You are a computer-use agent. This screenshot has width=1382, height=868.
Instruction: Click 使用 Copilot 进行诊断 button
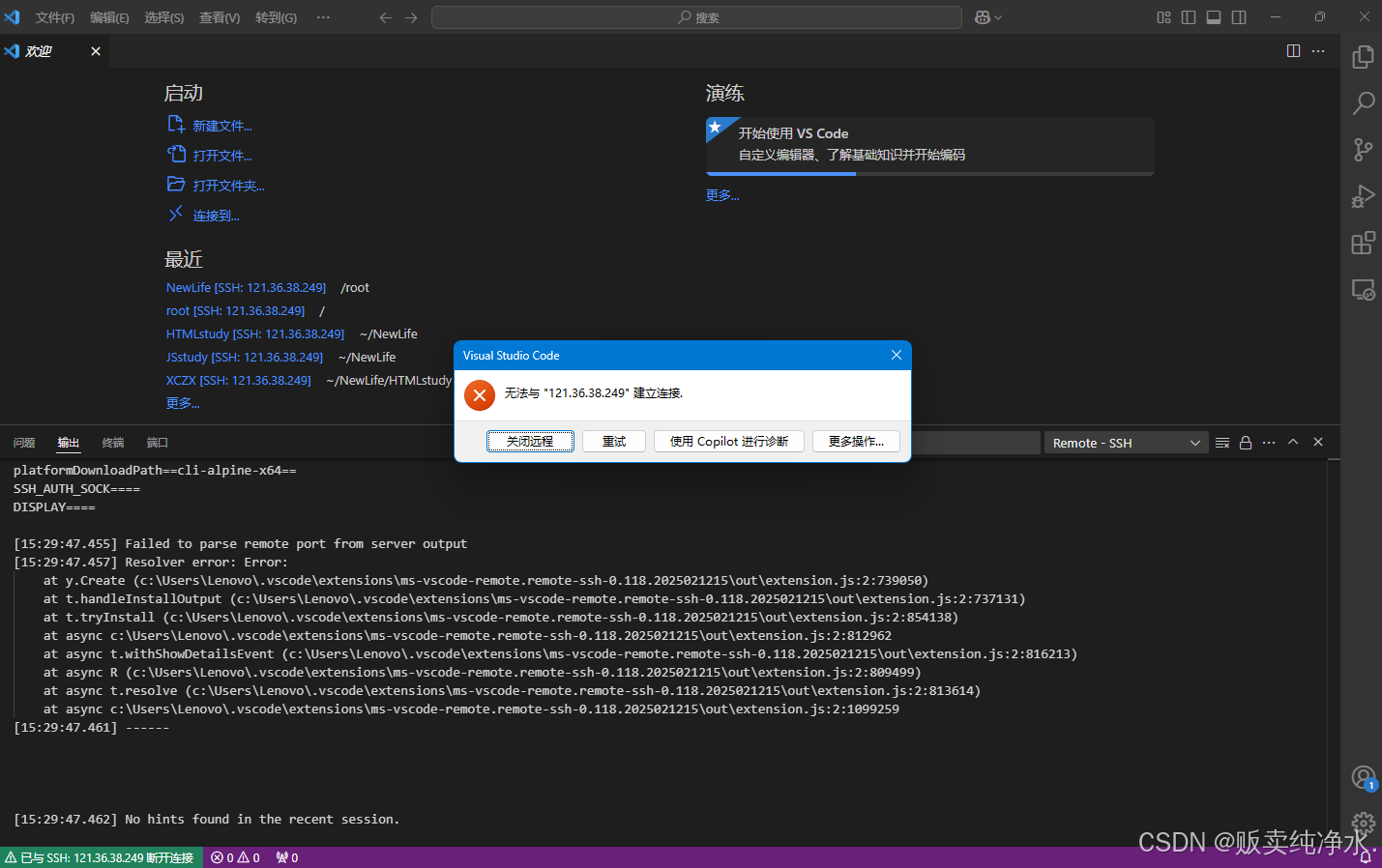tap(729, 442)
